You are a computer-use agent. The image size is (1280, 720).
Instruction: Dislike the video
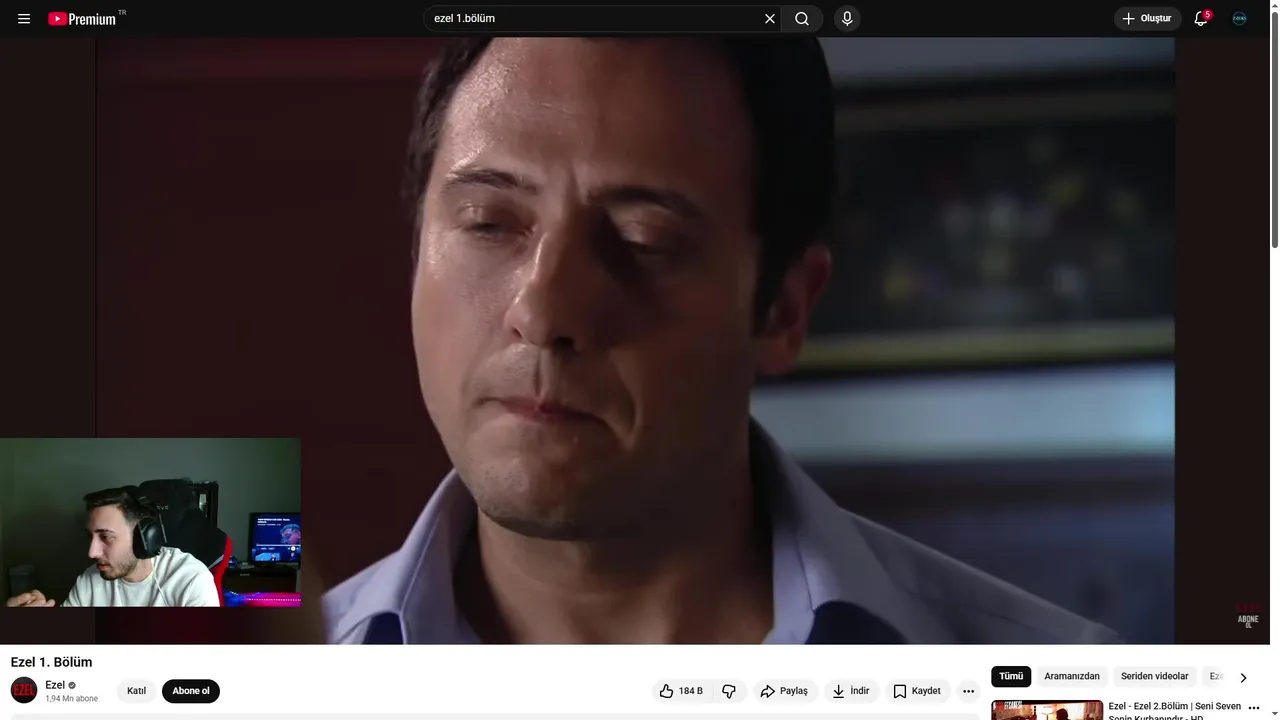click(729, 691)
